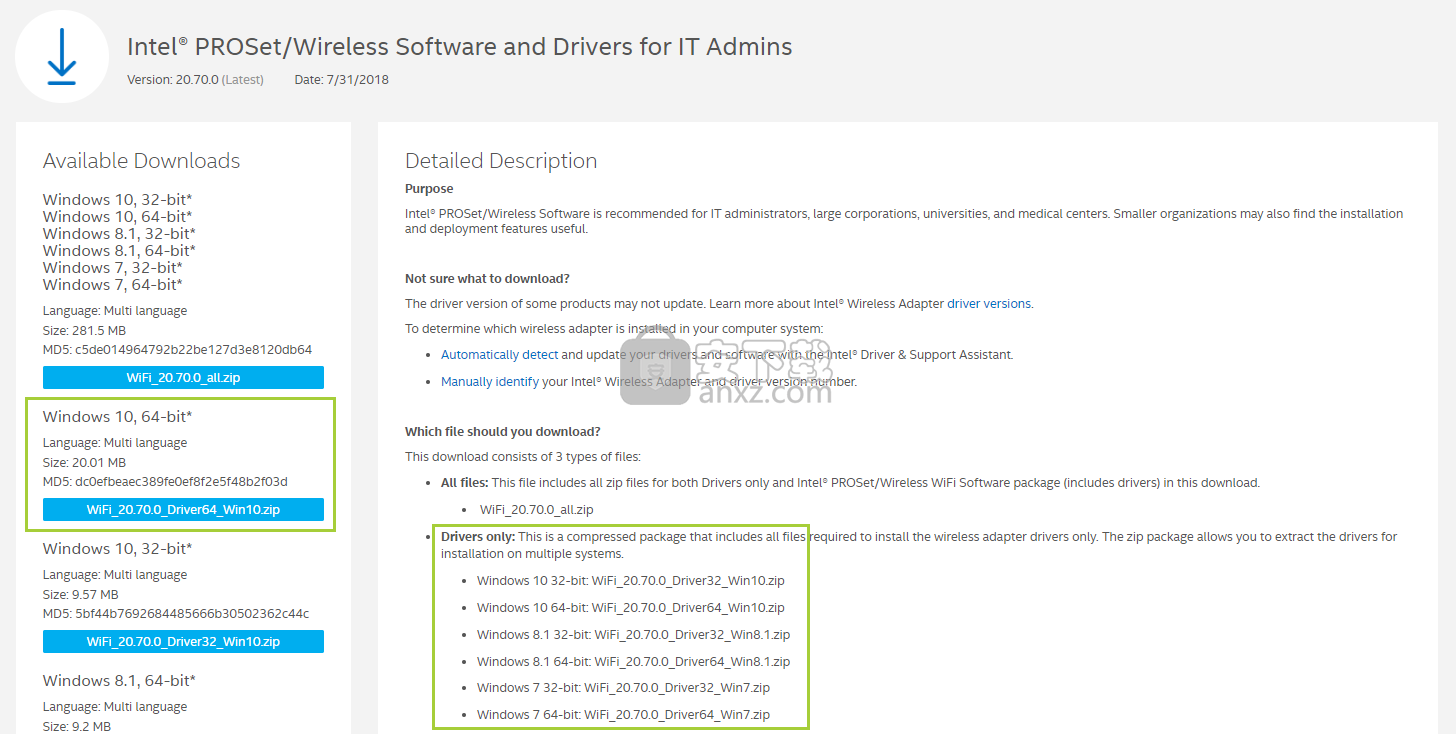Open the 'driver versions' link

pos(988,303)
